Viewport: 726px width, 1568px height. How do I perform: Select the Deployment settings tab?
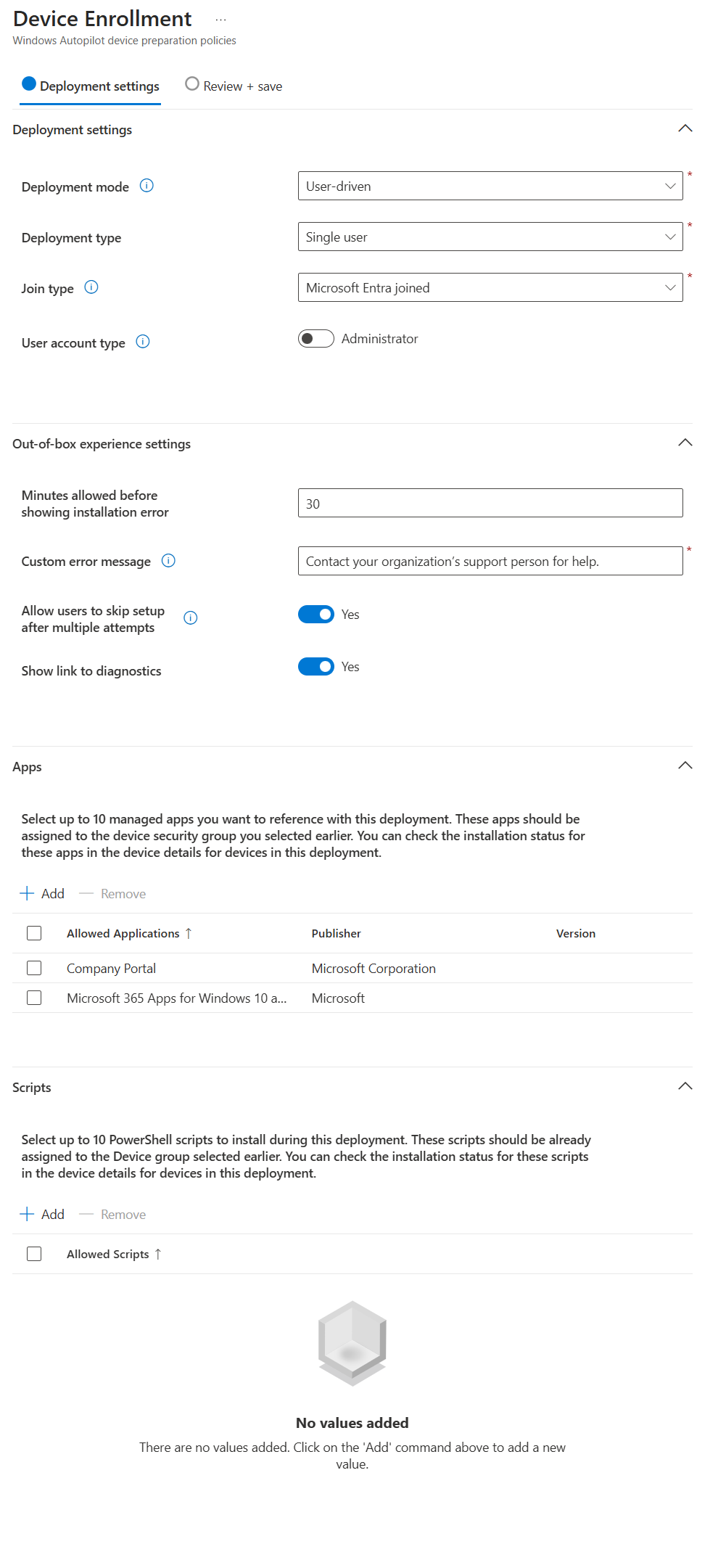[91, 86]
